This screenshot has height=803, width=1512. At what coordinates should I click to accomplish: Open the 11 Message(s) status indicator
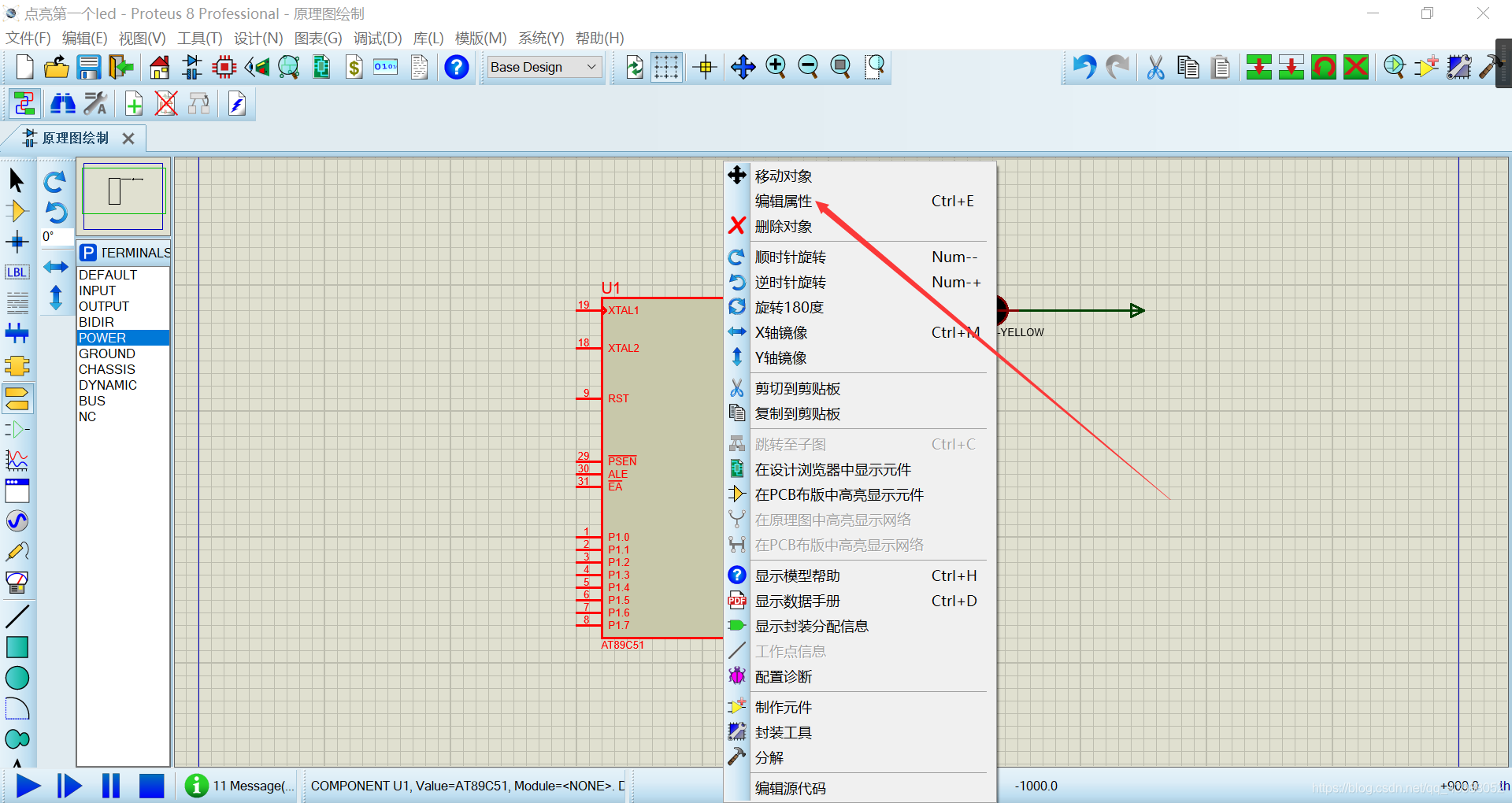[x=241, y=786]
